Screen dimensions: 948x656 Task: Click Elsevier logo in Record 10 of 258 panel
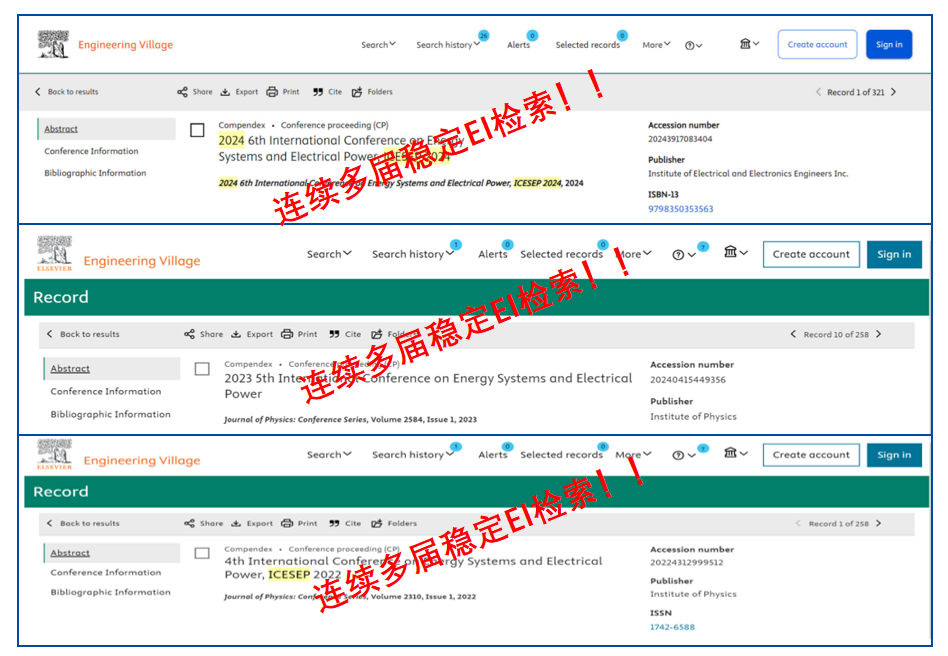pos(54,253)
